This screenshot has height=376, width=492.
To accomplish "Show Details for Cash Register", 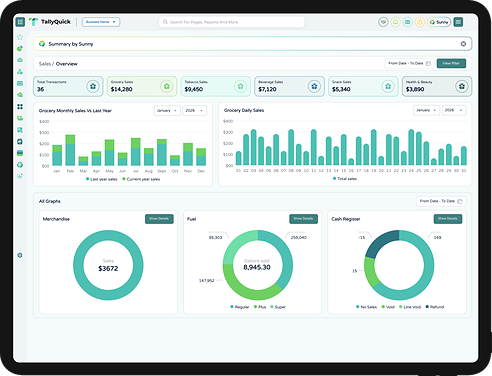I will pos(448,219).
